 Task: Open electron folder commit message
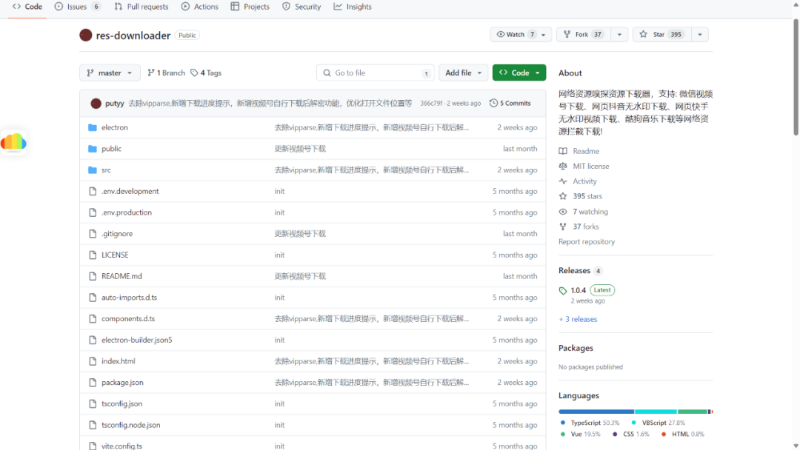click(371, 128)
